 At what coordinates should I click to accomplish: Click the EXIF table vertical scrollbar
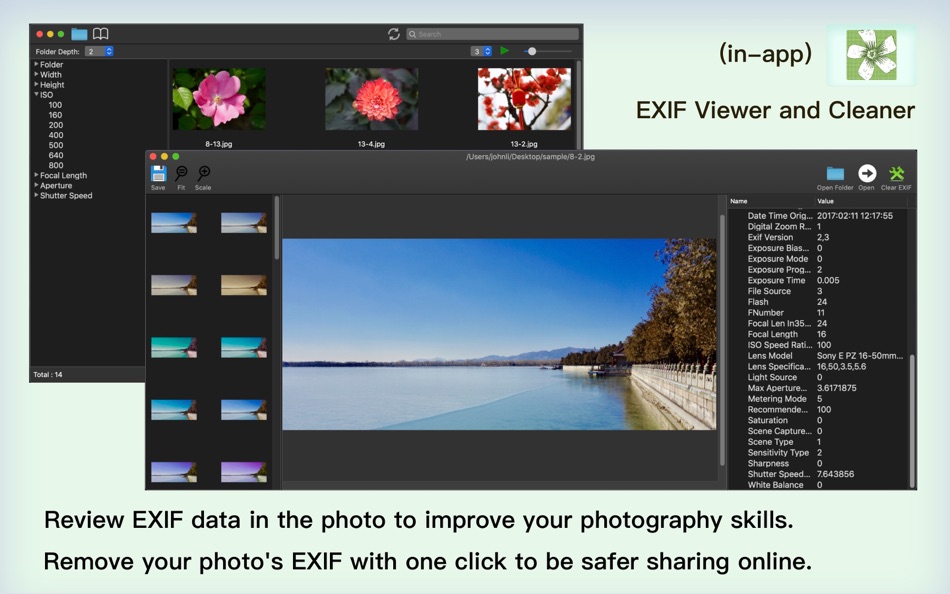coord(912,421)
